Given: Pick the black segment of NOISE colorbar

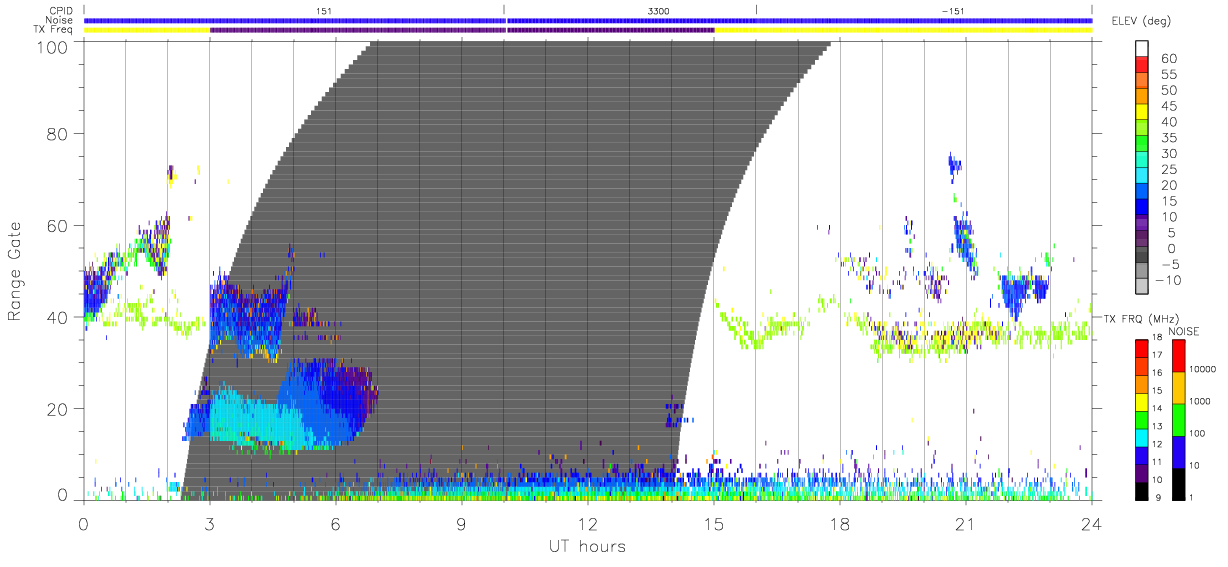Looking at the screenshot, I should coord(1178,482).
